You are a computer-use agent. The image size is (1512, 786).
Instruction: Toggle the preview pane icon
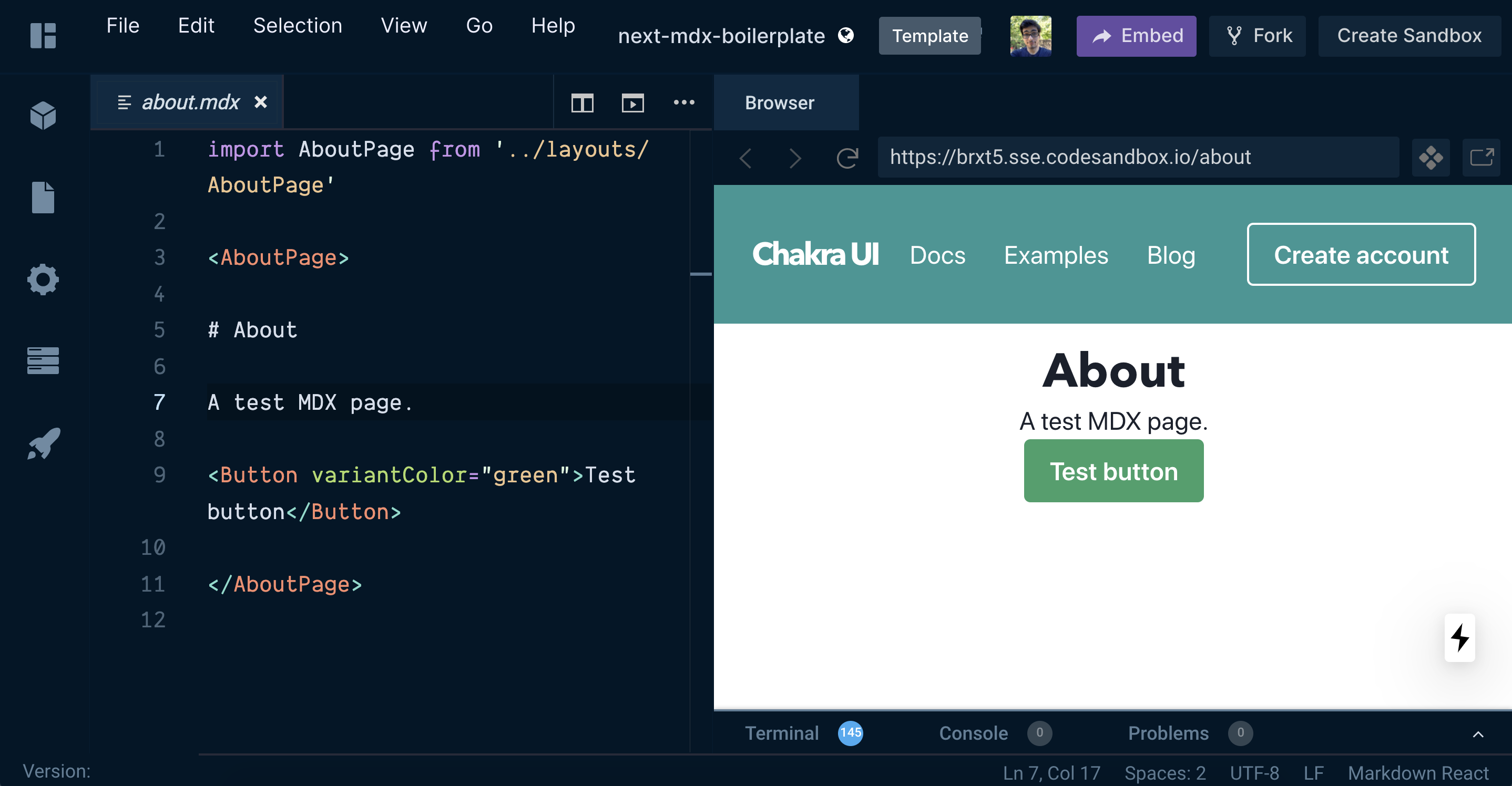coord(632,102)
